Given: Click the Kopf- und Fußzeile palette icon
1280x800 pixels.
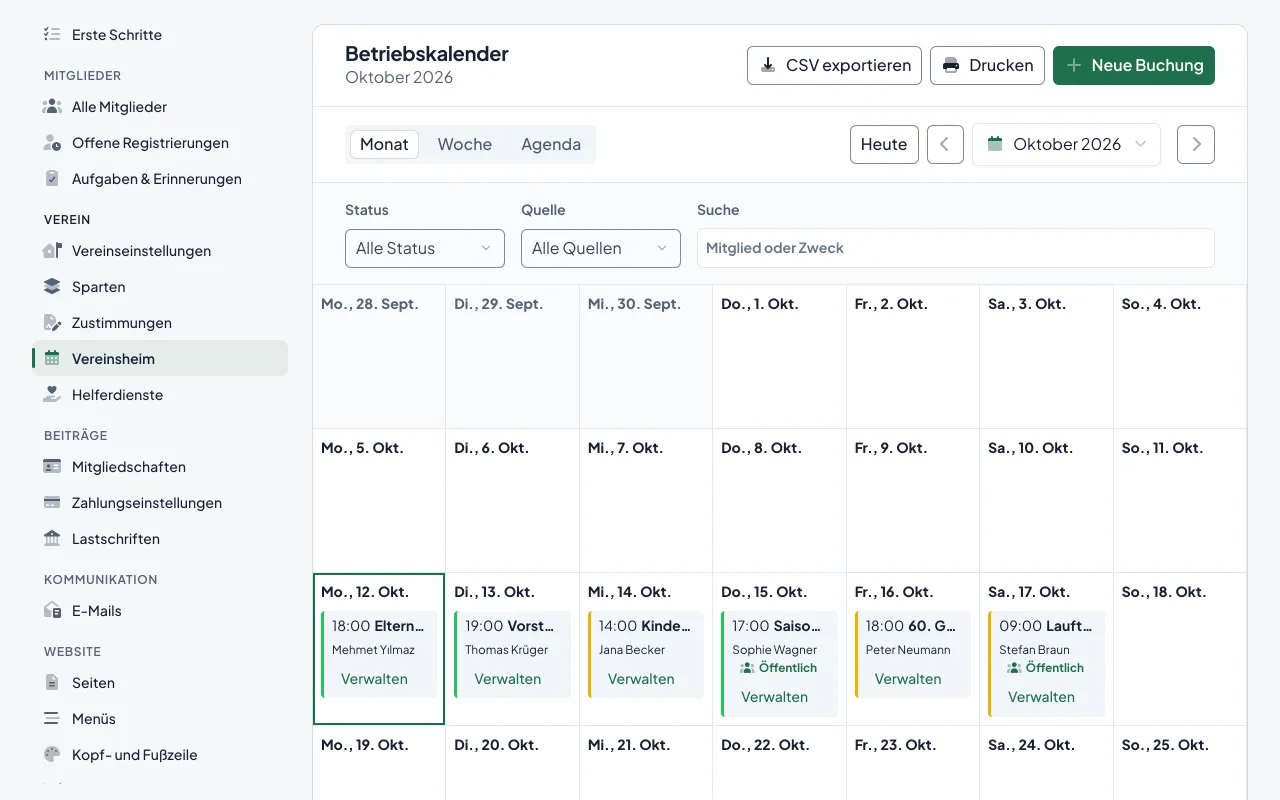Looking at the screenshot, I should tap(52, 755).
